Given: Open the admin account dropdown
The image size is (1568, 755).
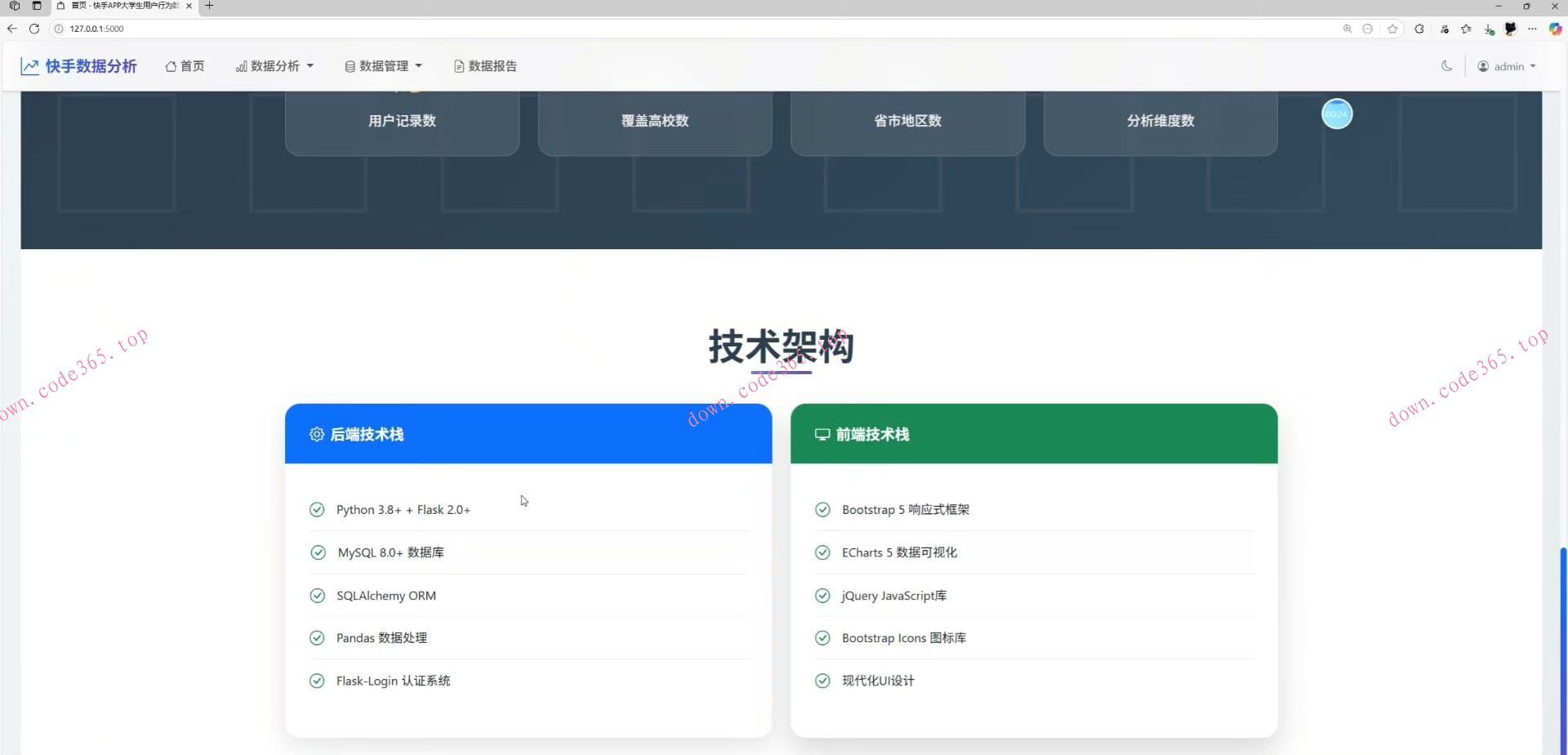Looking at the screenshot, I should pyautogui.click(x=1507, y=65).
